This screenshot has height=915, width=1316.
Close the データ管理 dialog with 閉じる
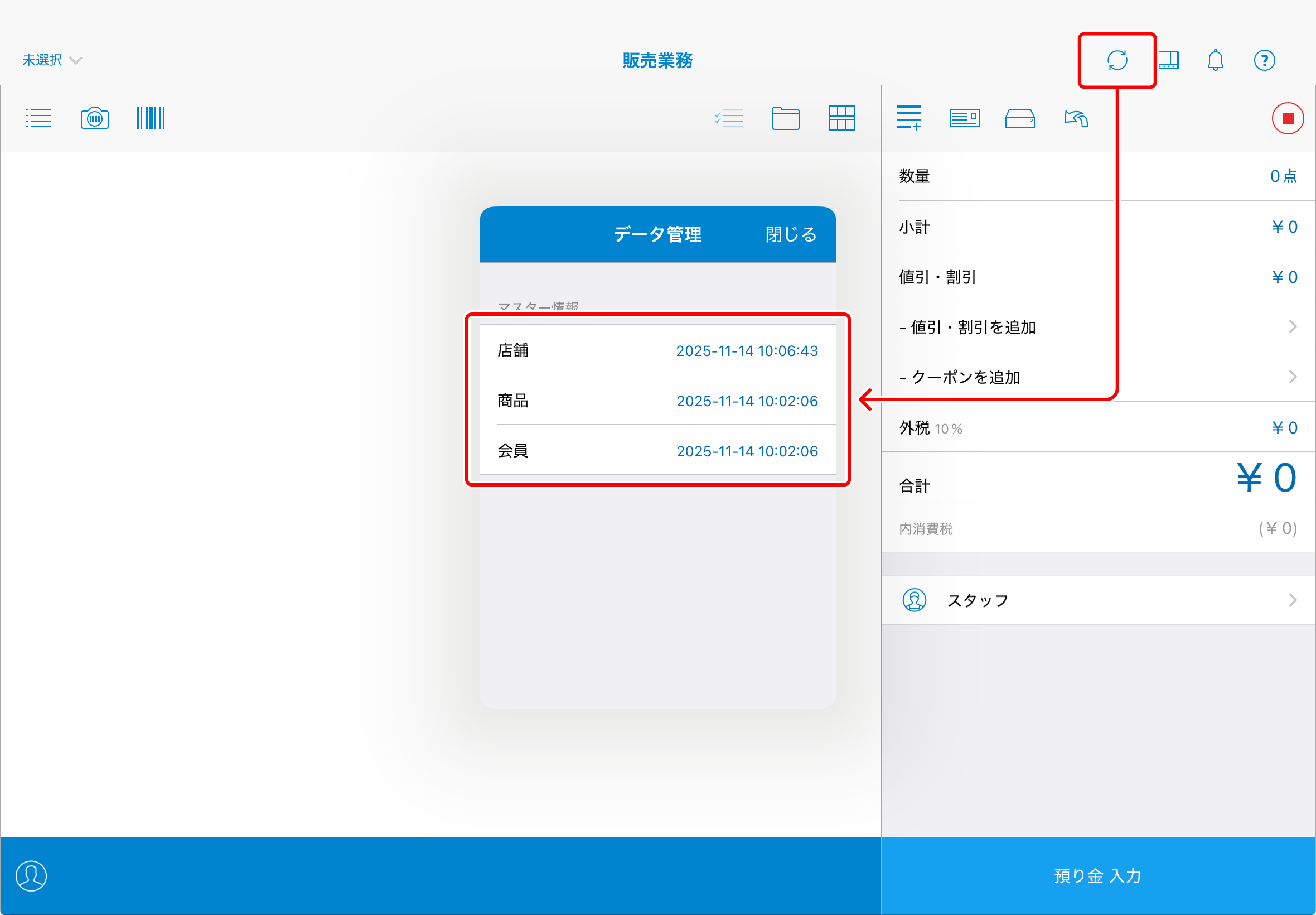pyautogui.click(x=791, y=234)
